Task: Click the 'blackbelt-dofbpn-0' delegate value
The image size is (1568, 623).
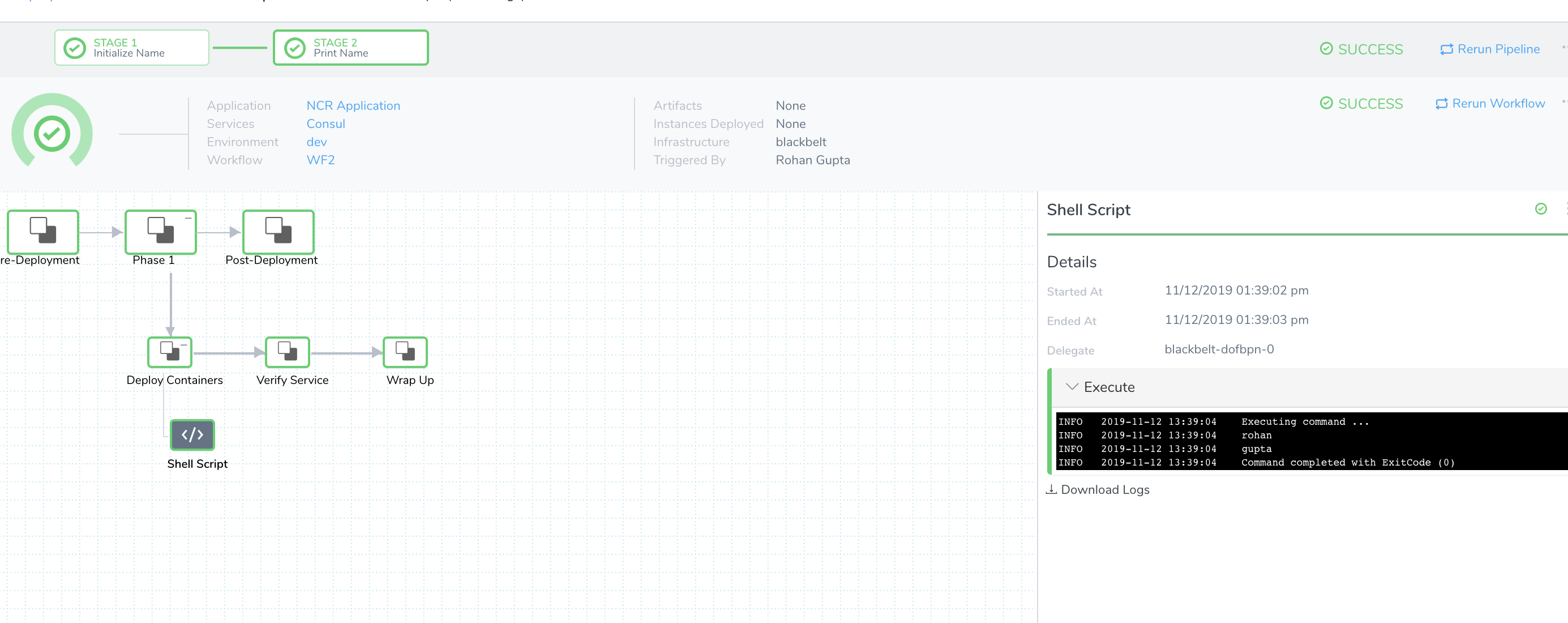Action: coord(1219,349)
